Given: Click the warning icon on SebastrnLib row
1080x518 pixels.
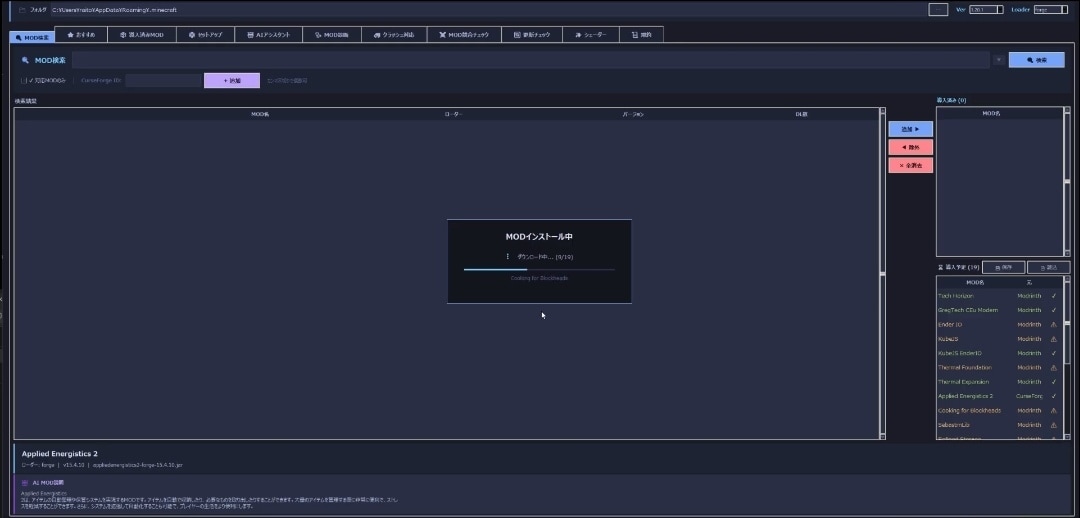Looking at the screenshot, I should pyautogui.click(x=1054, y=425).
